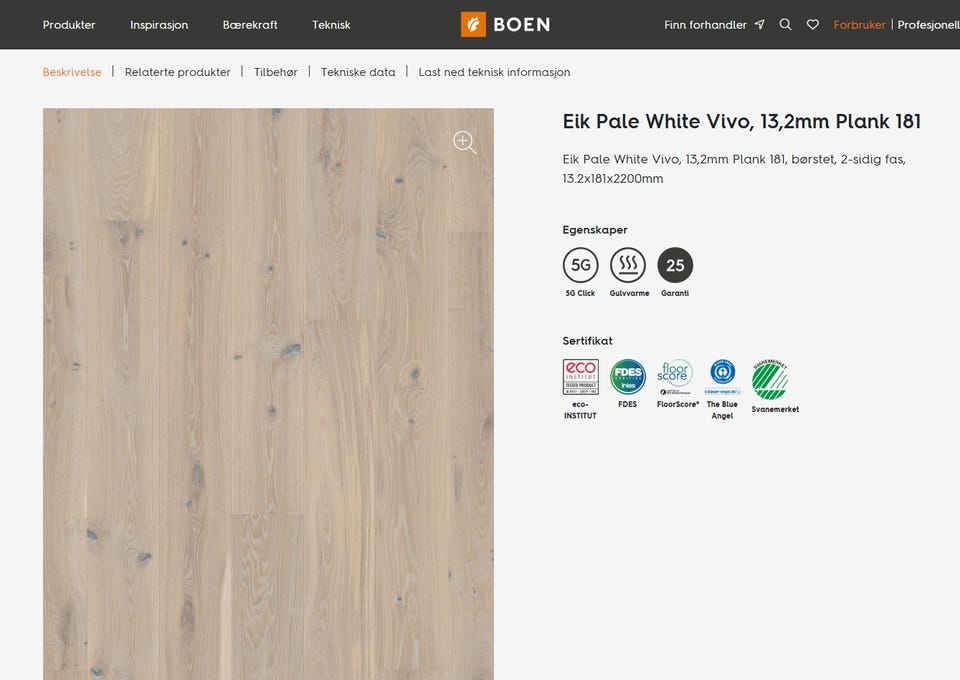Open the Bærekraft menu
The width and height of the screenshot is (960, 680).
tap(250, 25)
